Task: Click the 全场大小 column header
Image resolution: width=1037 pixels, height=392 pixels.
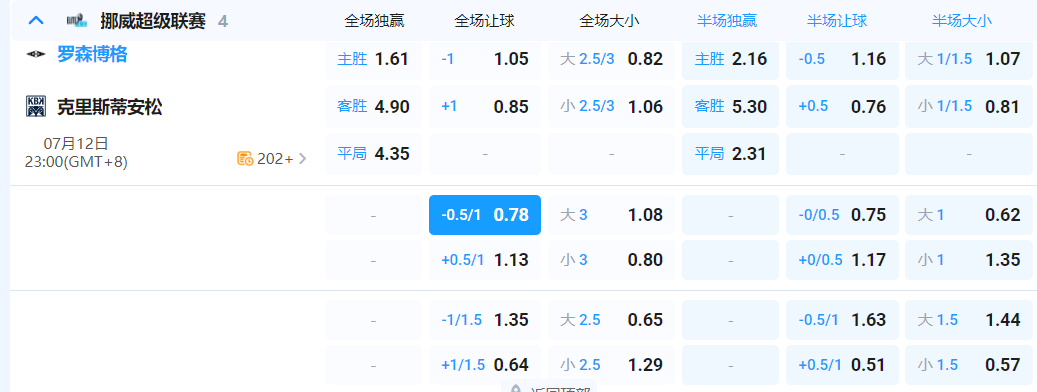Action: coord(609,21)
